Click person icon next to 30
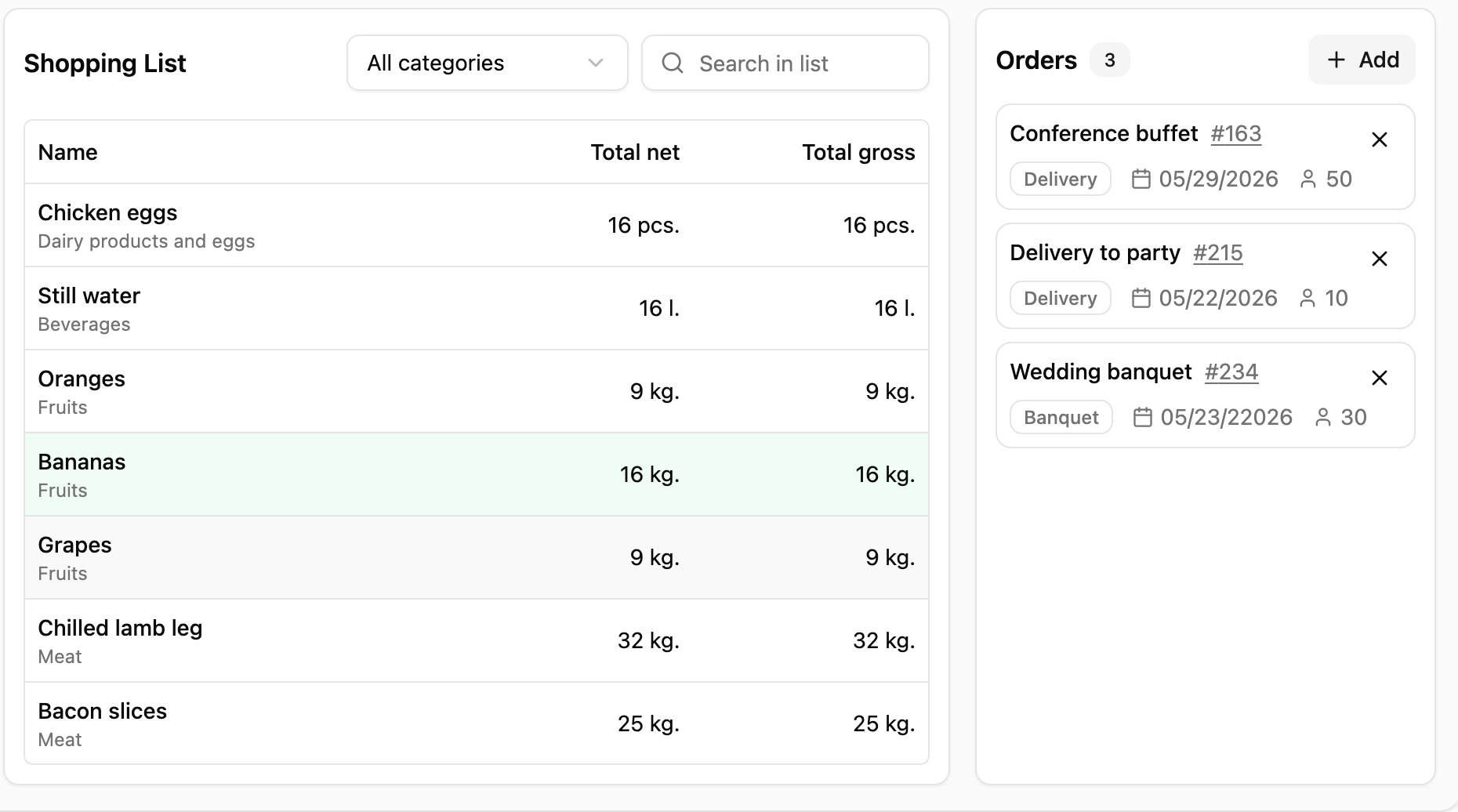 click(1322, 418)
